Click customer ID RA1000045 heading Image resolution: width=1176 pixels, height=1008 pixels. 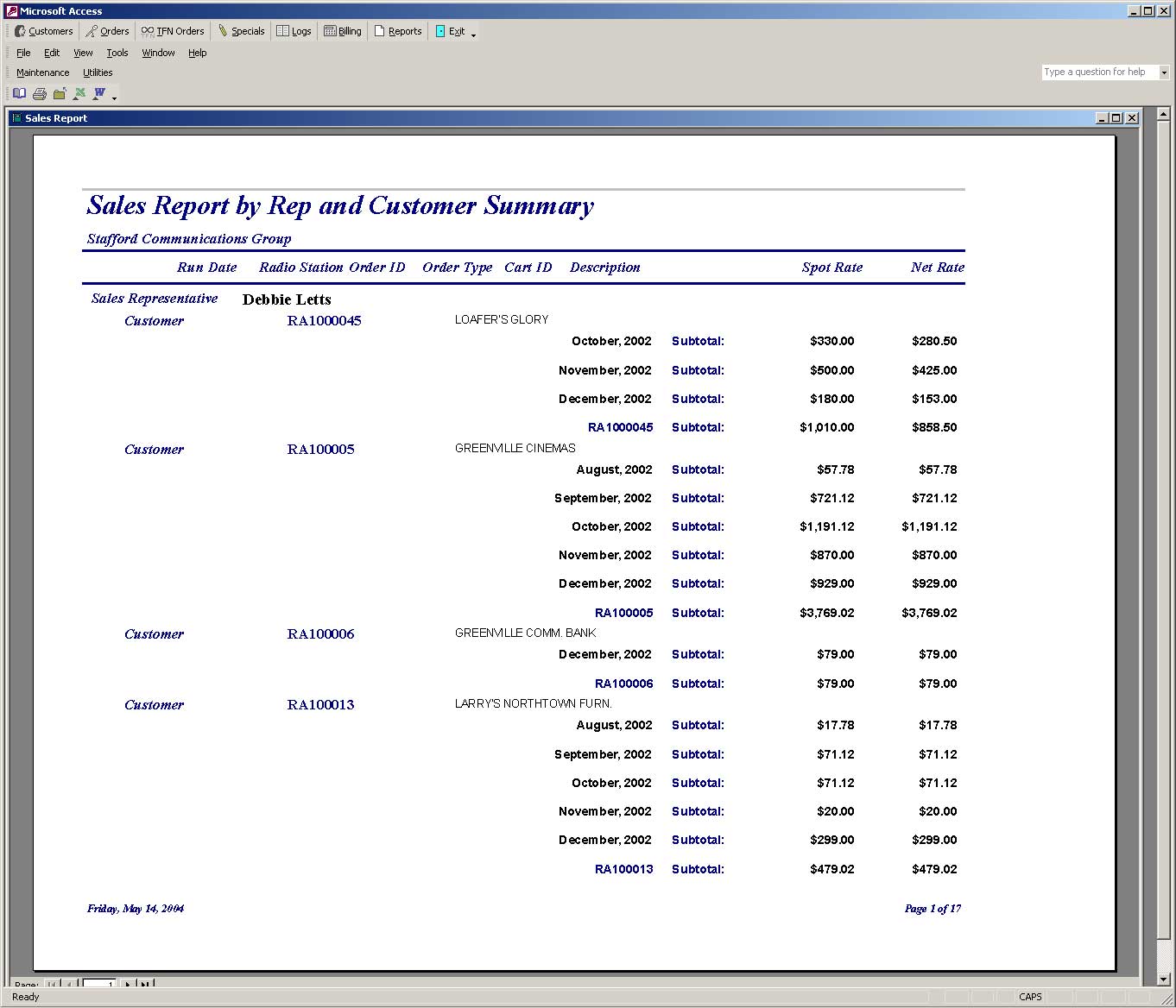[324, 321]
